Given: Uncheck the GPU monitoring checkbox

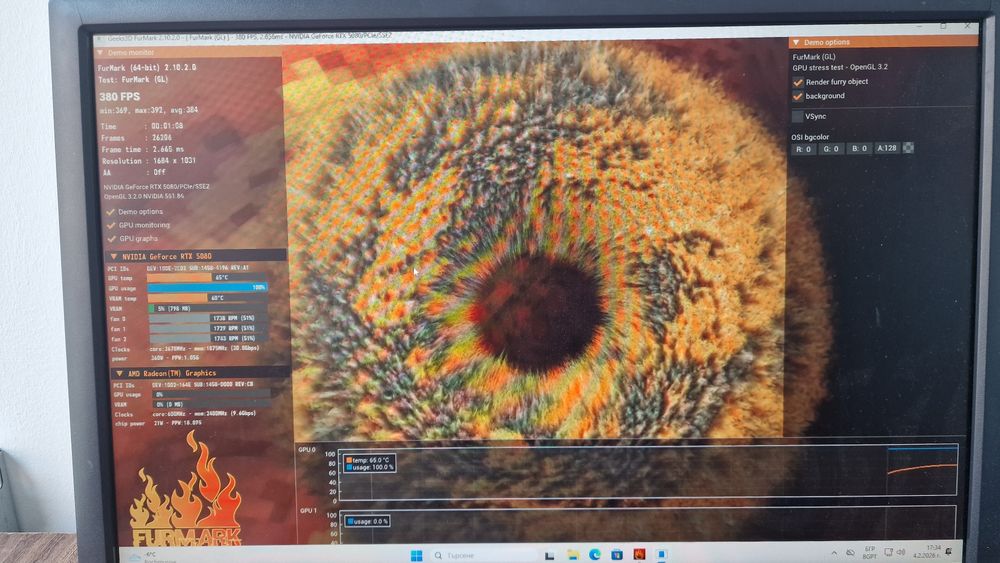Looking at the screenshot, I should [x=112, y=225].
